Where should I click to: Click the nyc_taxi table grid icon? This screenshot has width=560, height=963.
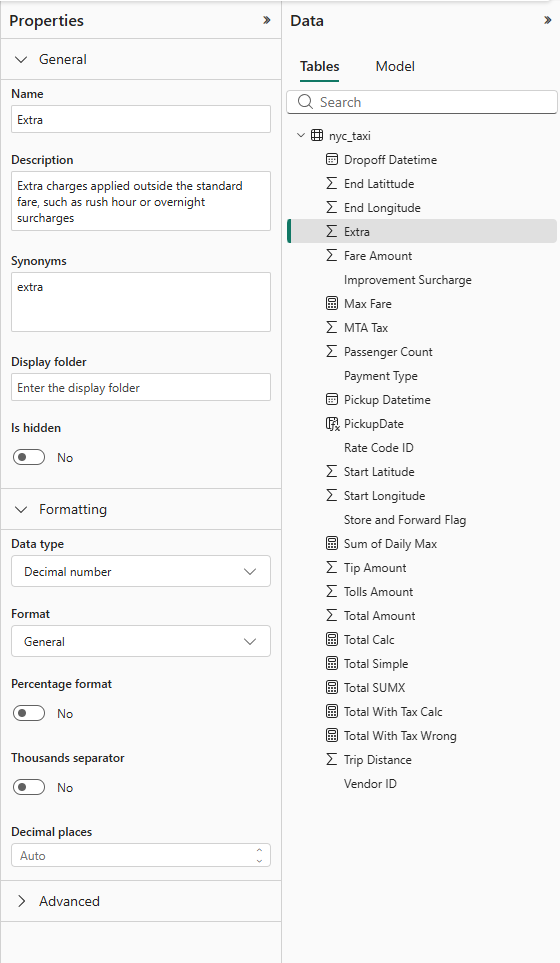[x=317, y=136]
